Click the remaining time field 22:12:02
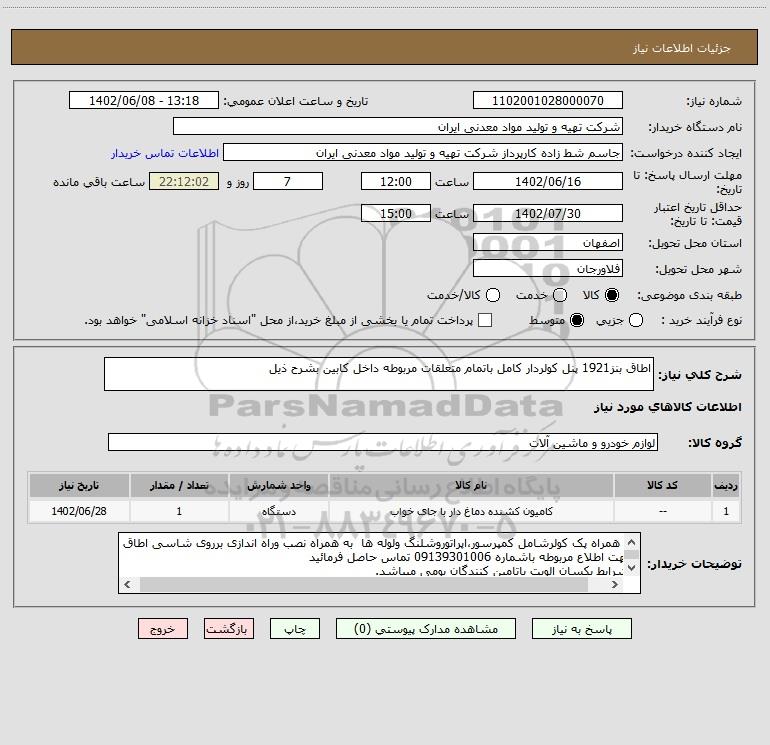This screenshot has width=770, height=745. (184, 182)
